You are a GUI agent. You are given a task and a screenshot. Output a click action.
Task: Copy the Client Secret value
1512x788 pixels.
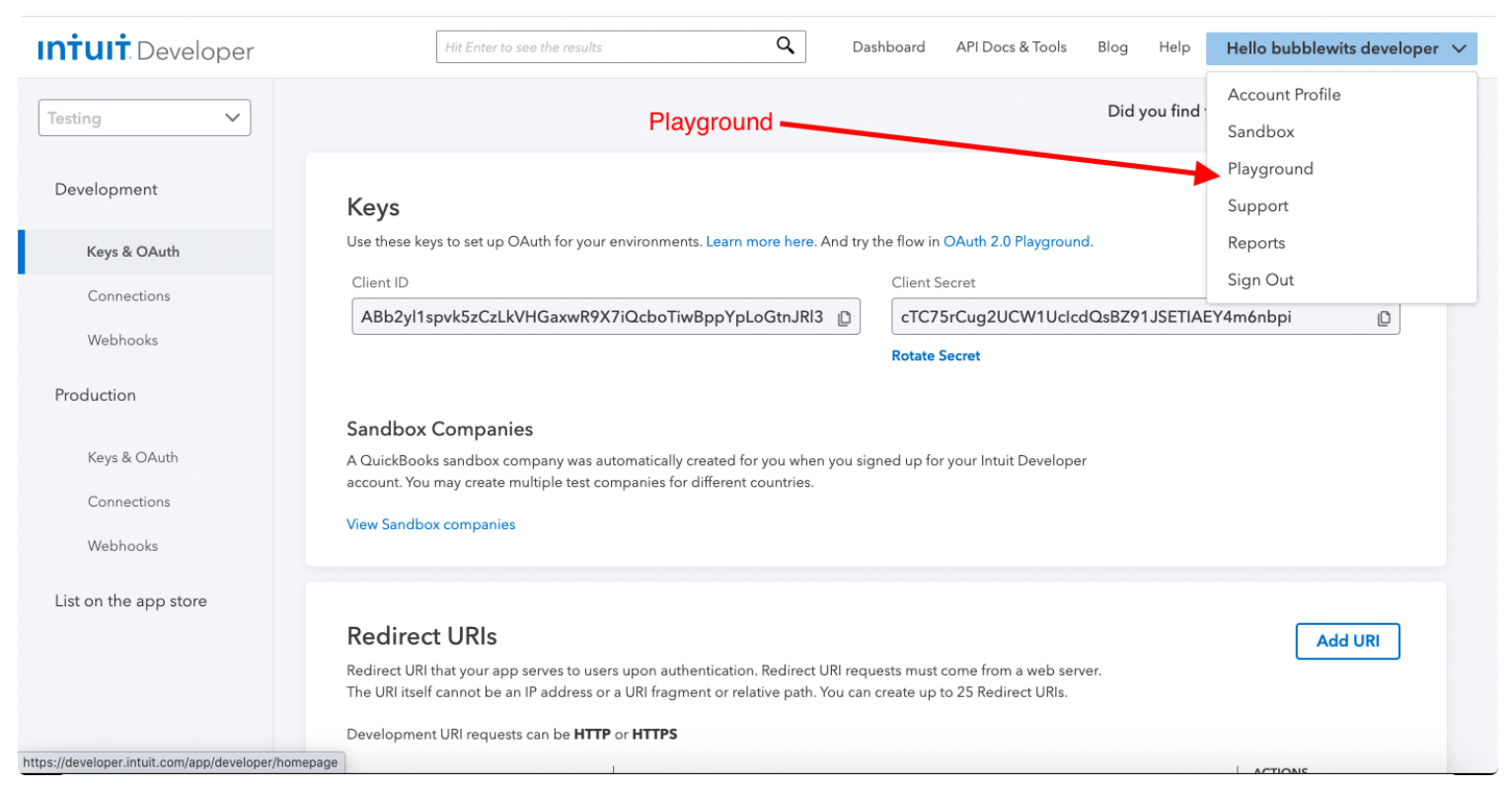[1384, 318]
